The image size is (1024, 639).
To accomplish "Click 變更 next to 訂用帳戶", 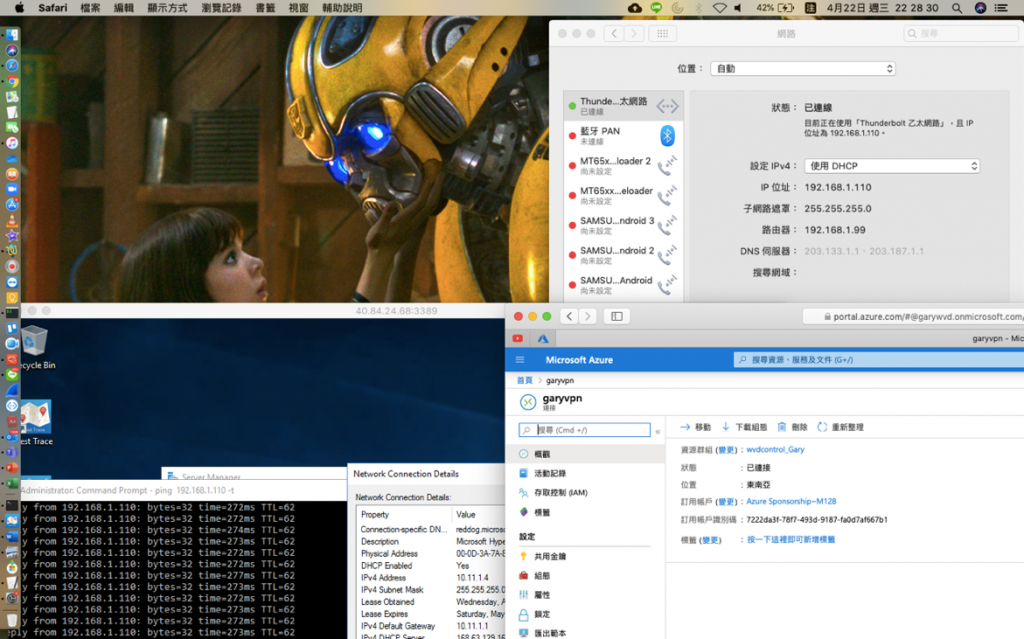I will tap(726, 502).
